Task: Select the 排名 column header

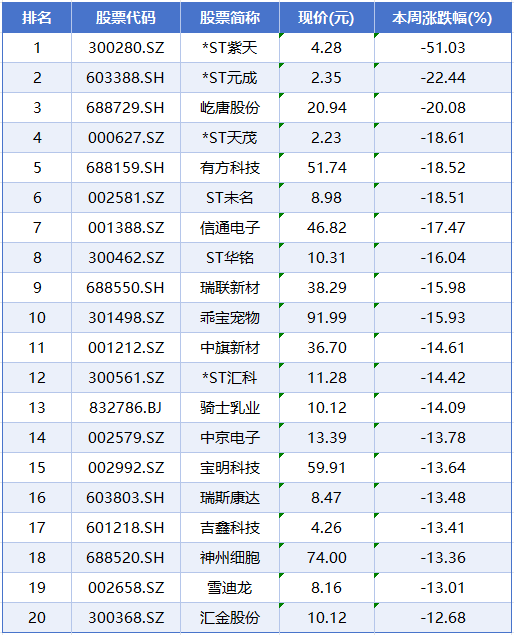Action: (37, 17)
